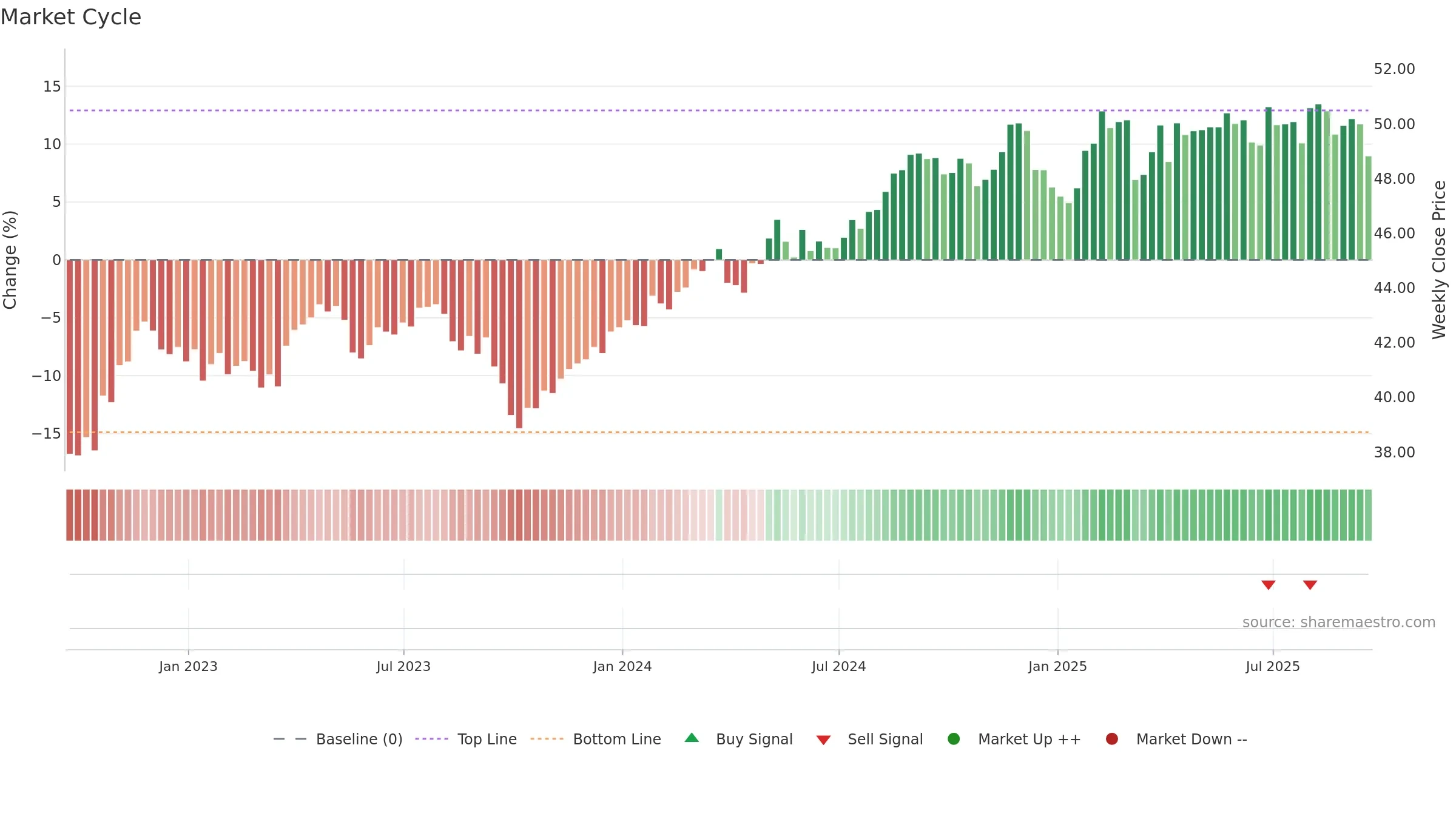Click the purple dotted Top Line legend sample

tap(431, 739)
